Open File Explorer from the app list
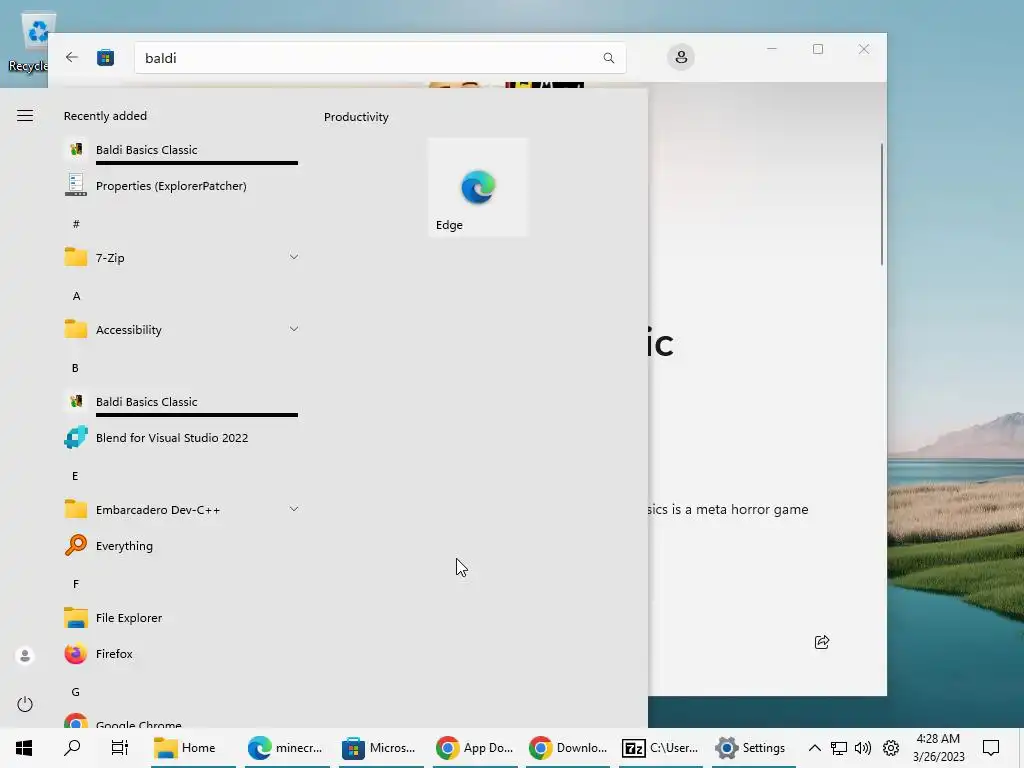 (x=181, y=617)
